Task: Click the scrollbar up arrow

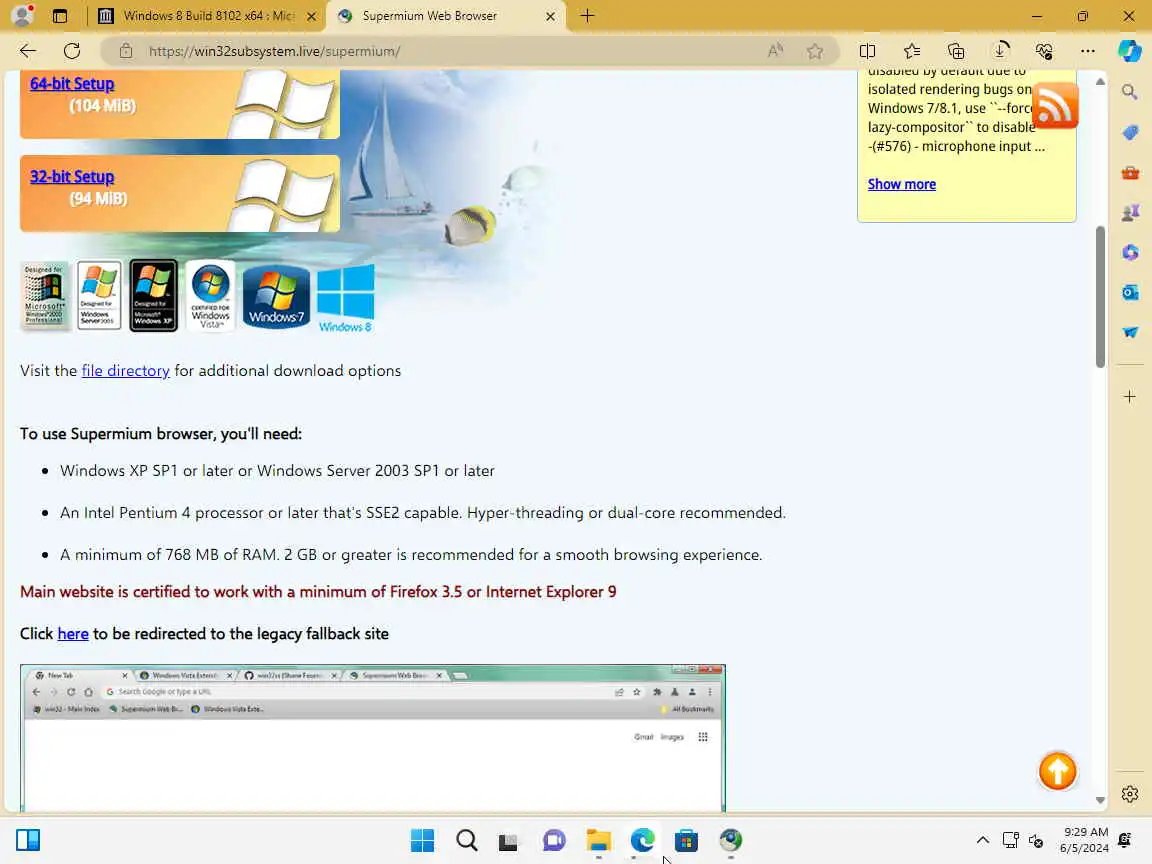Action: (x=1100, y=82)
